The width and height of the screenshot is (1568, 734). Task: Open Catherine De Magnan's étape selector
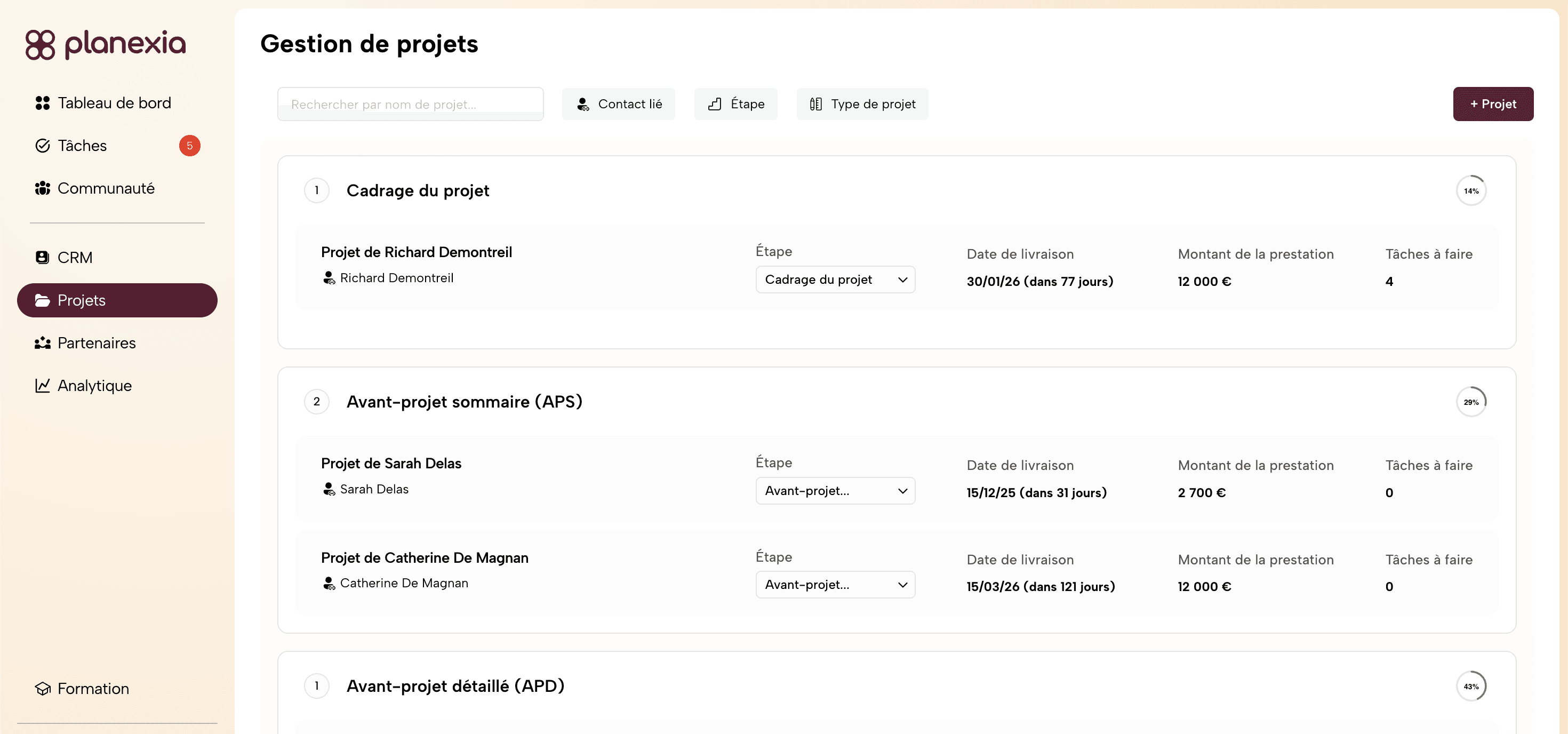[835, 584]
